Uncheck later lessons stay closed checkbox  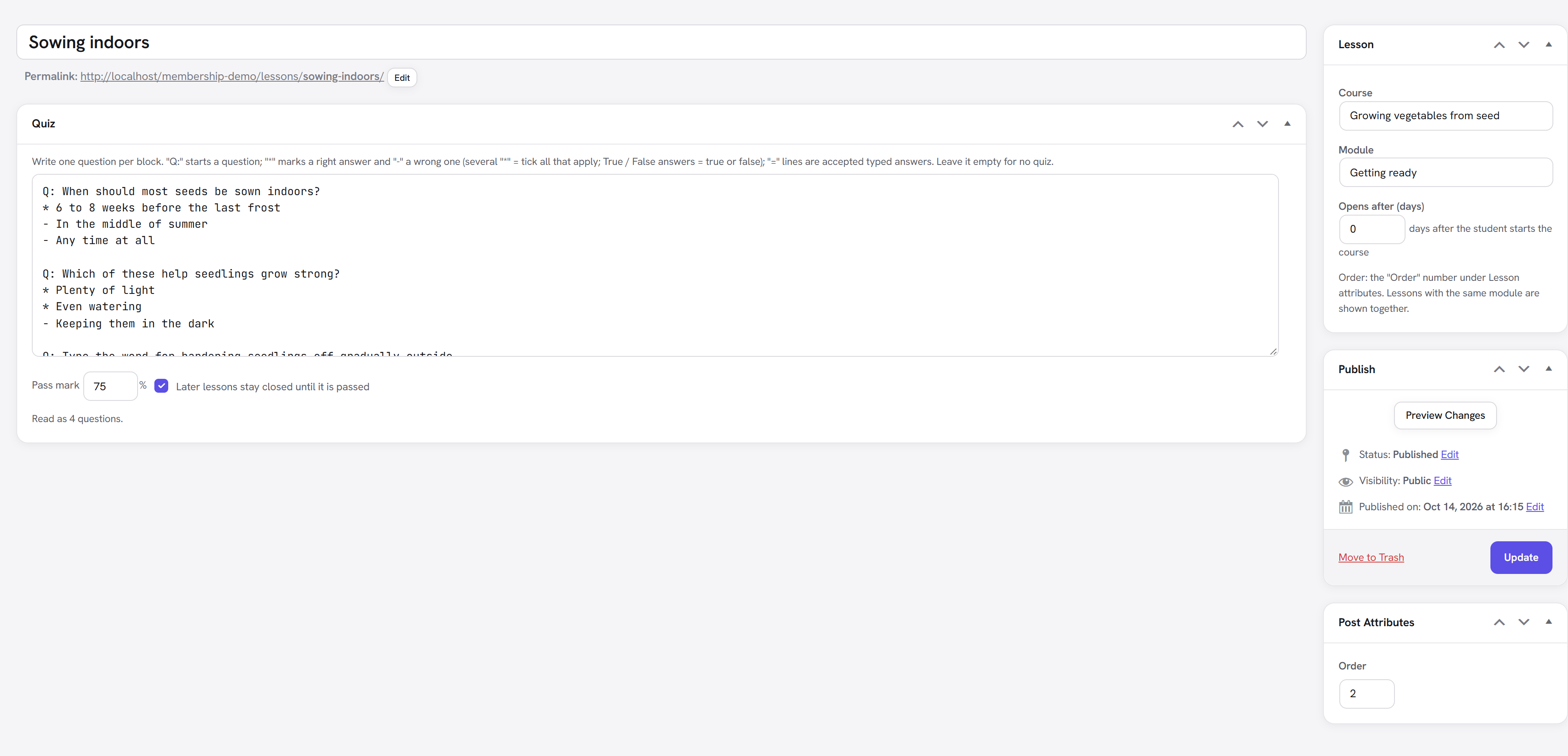click(x=161, y=386)
